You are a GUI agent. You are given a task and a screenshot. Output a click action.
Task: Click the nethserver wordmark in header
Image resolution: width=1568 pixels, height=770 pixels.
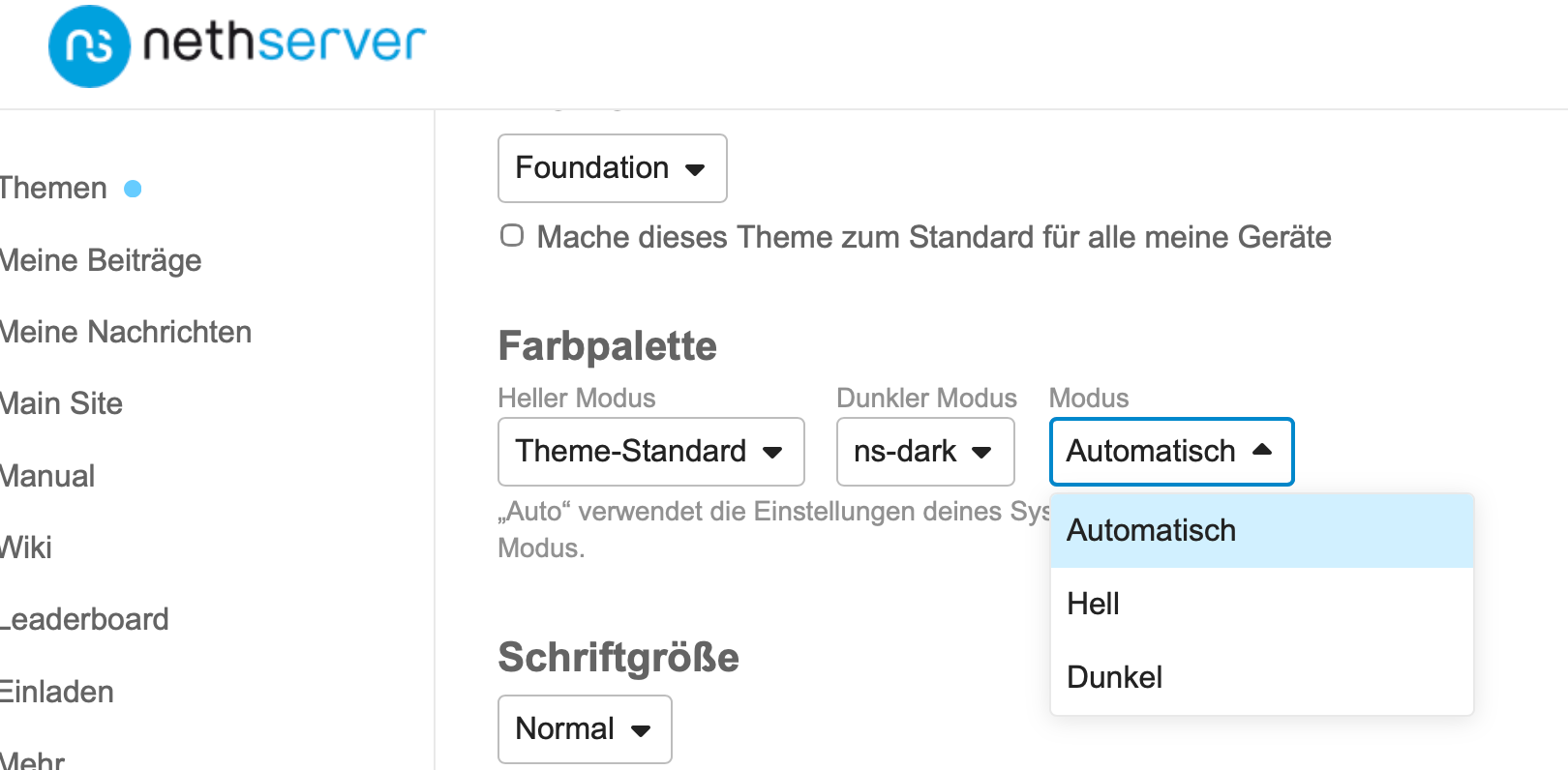pyautogui.click(x=284, y=43)
